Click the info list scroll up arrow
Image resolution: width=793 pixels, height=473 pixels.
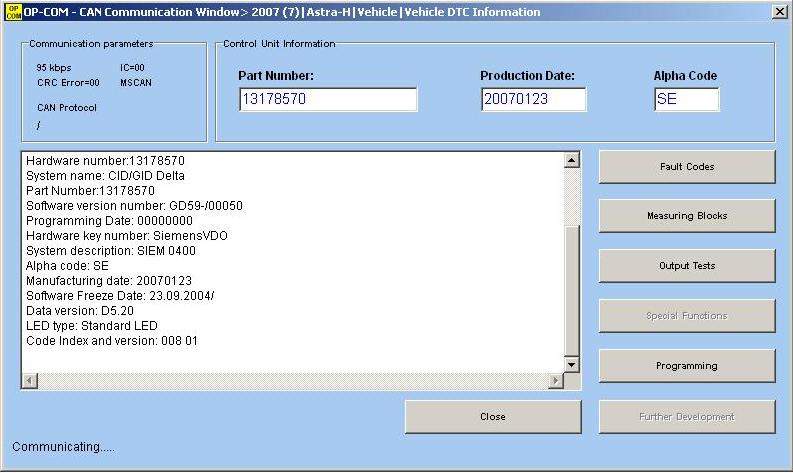coord(571,160)
